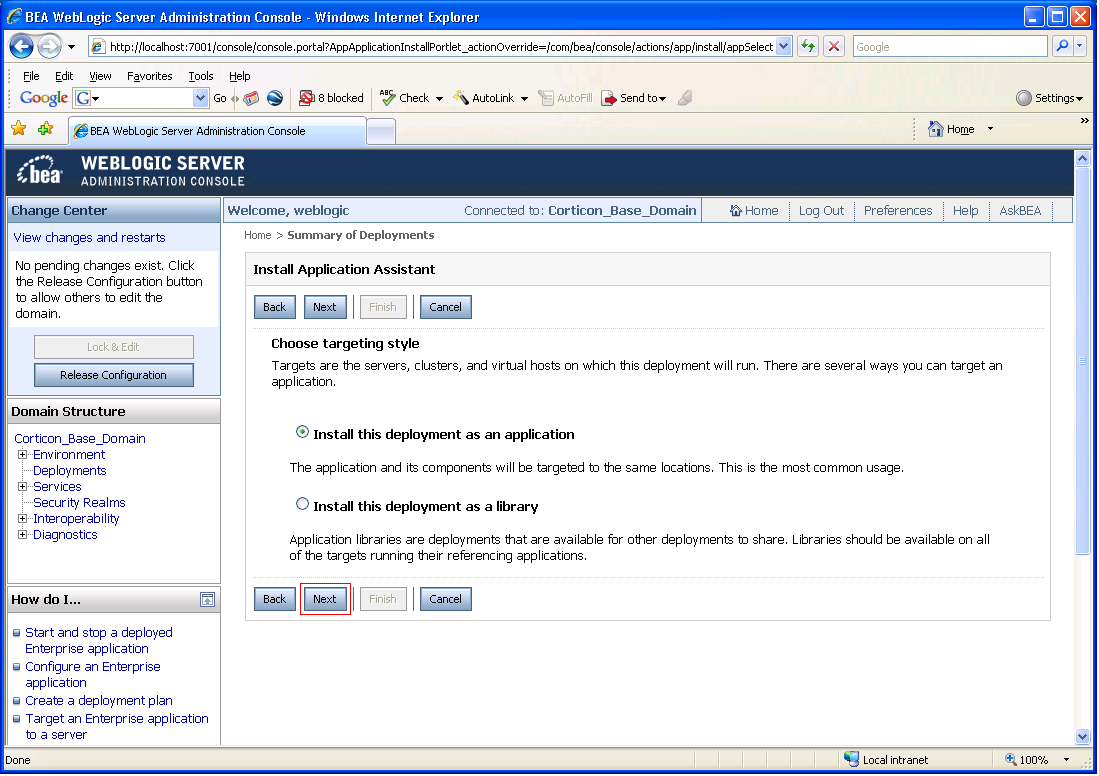
Task: Select Install this deployment as an application
Action: click(x=302, y=432)
